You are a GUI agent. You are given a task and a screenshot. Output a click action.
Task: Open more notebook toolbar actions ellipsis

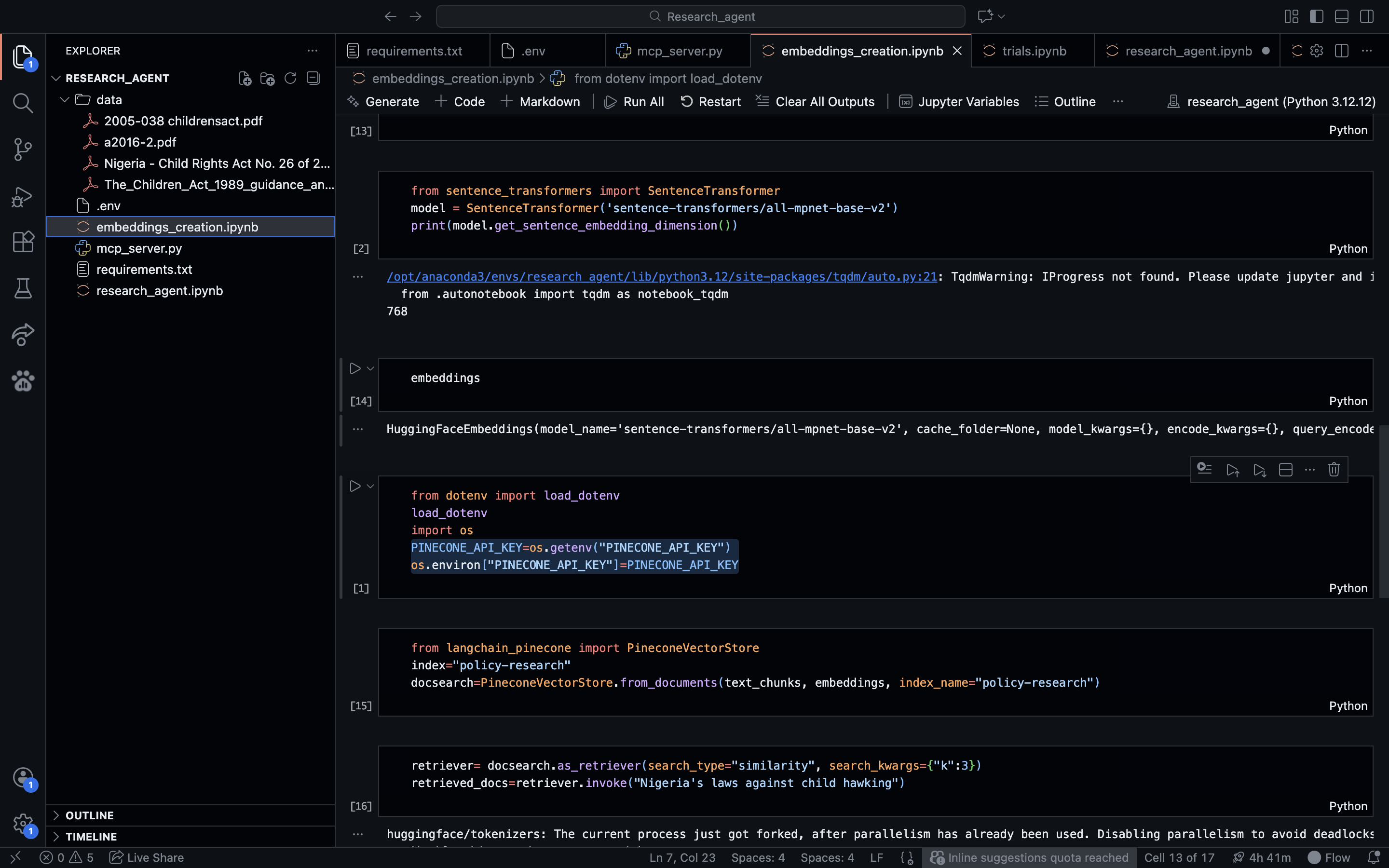pos(1118,102)
